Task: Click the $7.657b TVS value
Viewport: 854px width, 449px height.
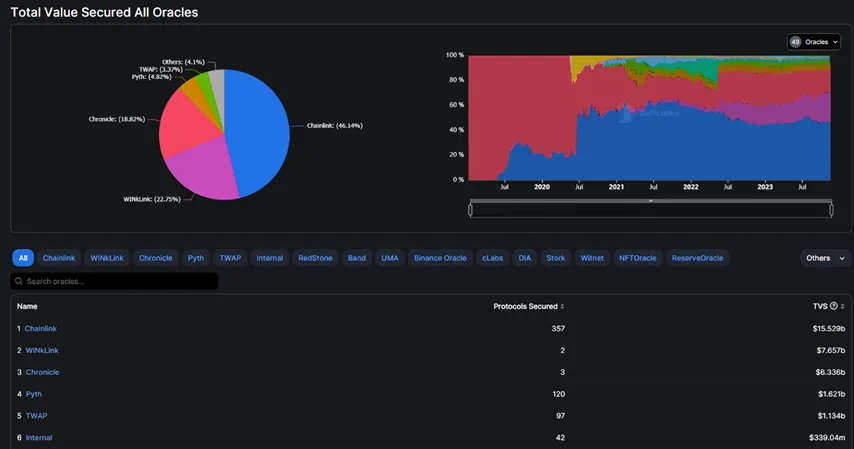Action: (831, 350)
